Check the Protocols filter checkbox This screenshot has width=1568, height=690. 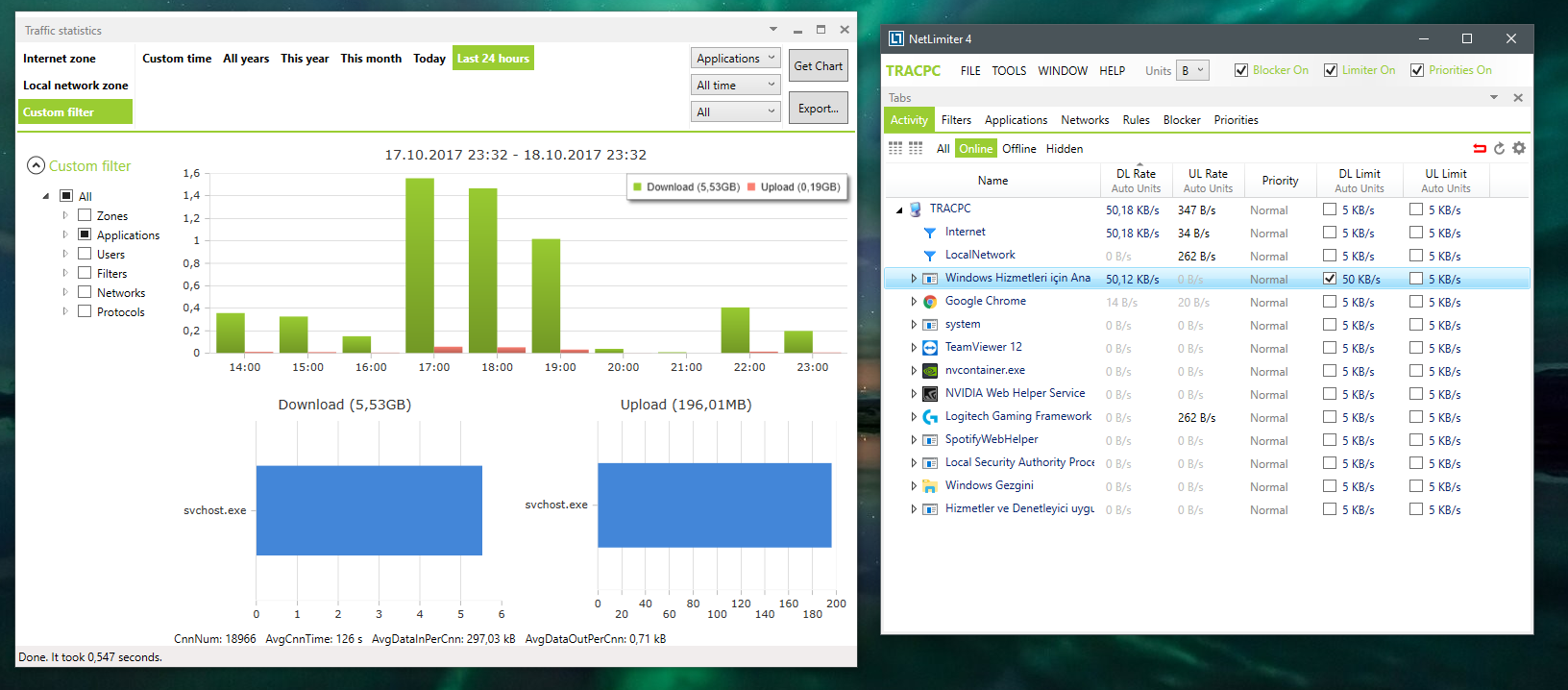click(x=85, y=311)
